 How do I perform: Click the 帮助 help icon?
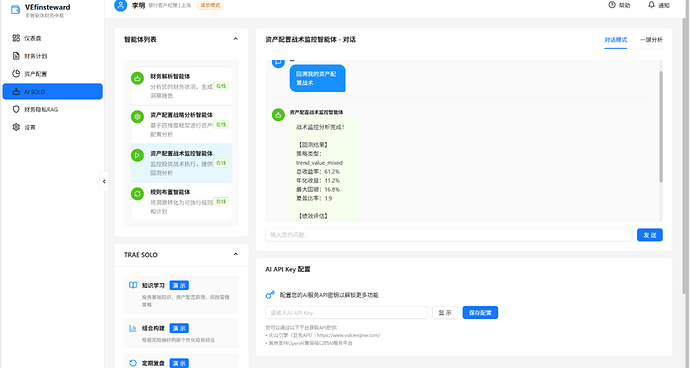612,5
